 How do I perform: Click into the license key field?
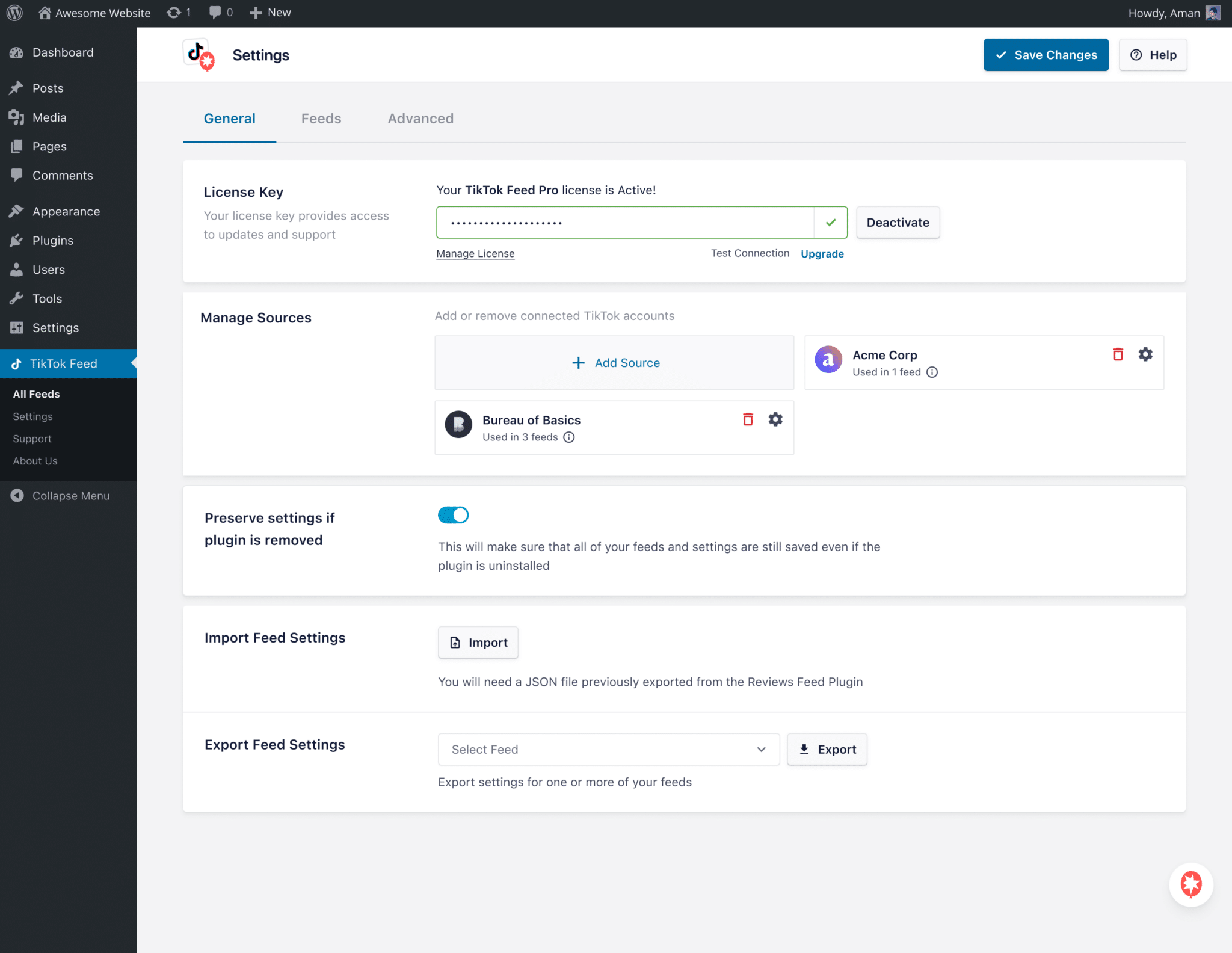[626, 223]
